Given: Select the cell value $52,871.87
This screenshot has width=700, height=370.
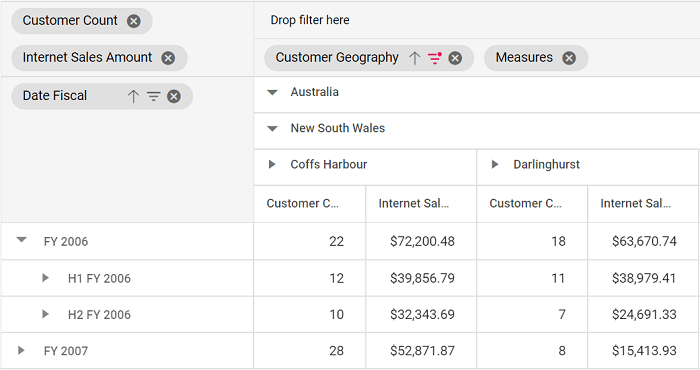Looking at the screenshot, I should 422,351.
